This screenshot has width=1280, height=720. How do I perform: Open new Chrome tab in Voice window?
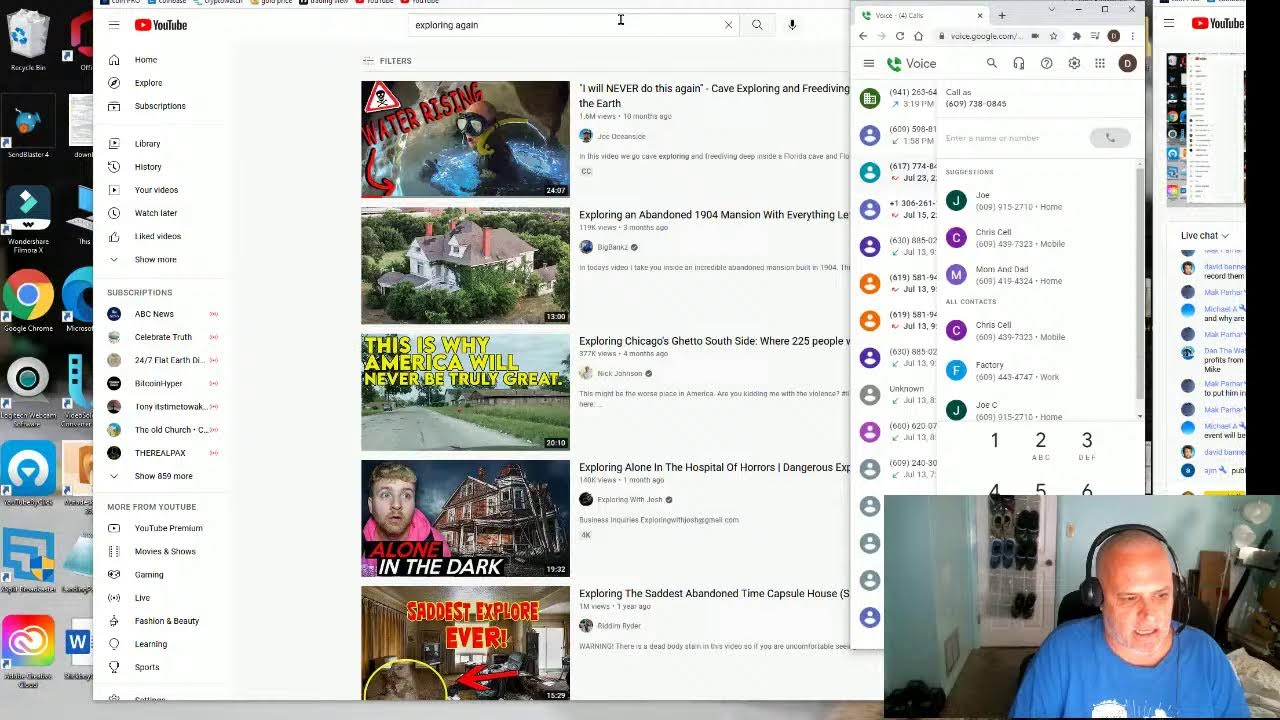tap(1002, 15)
